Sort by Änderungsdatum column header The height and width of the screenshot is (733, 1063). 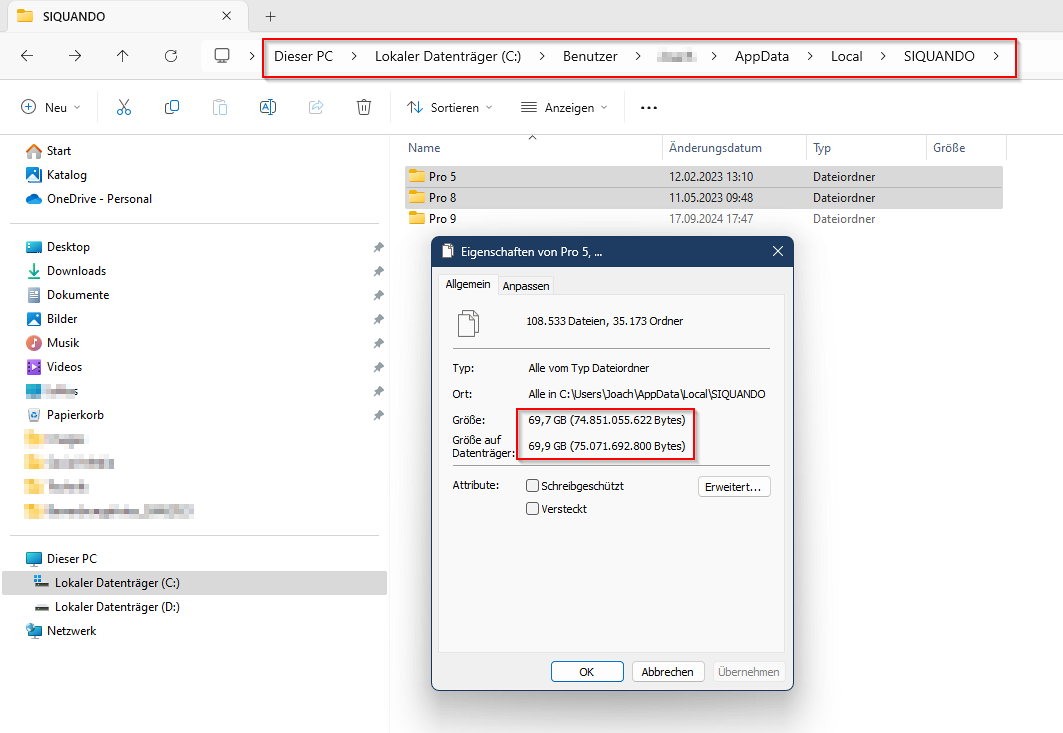point(715,148)
